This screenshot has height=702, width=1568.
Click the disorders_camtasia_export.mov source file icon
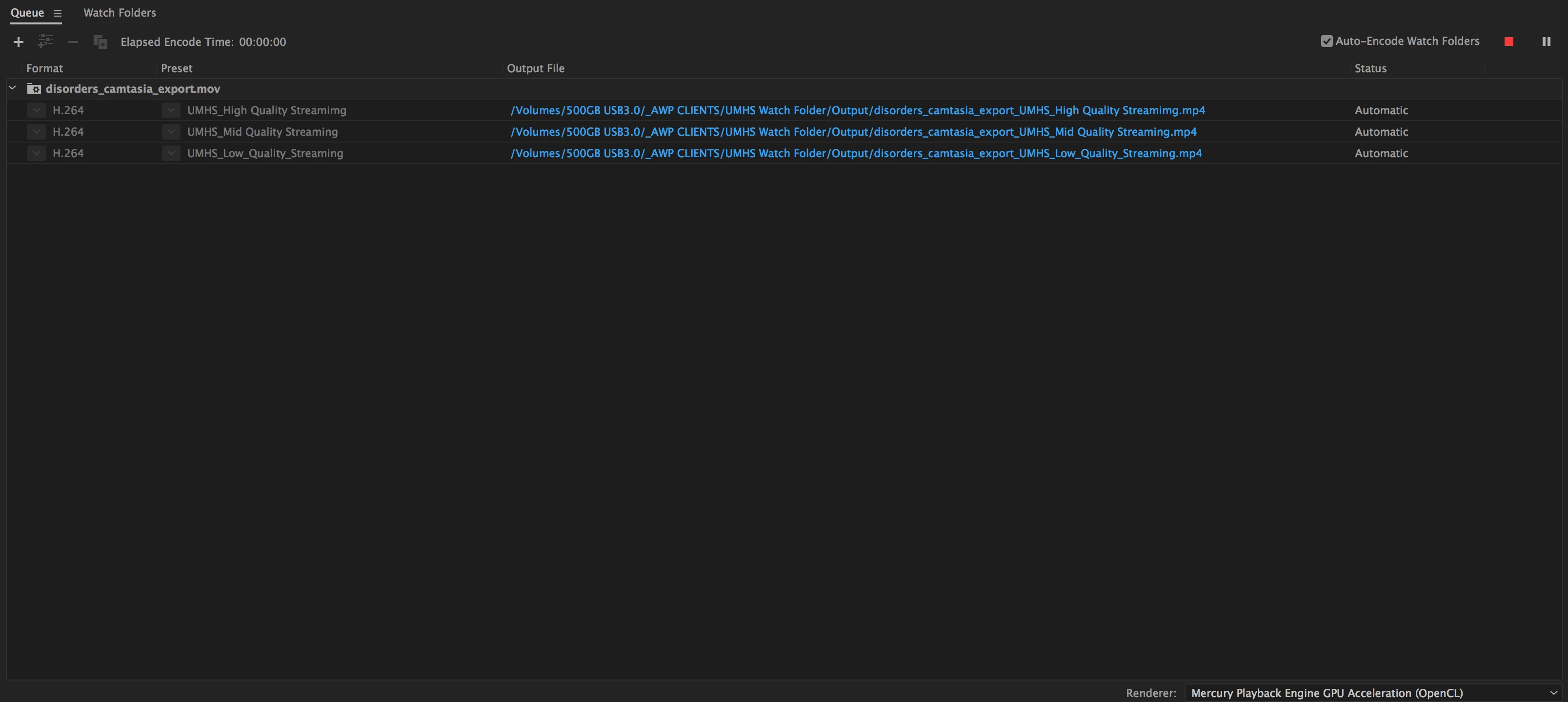[x=34, y=89]
